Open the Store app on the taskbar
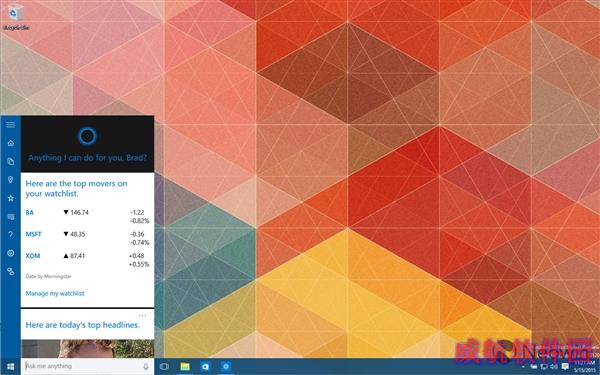 [205, 367]
